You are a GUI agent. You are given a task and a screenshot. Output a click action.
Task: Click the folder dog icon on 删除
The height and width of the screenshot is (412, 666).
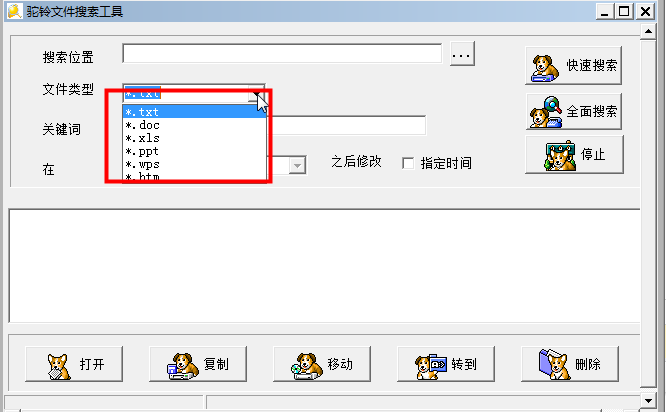coord(555,364)
